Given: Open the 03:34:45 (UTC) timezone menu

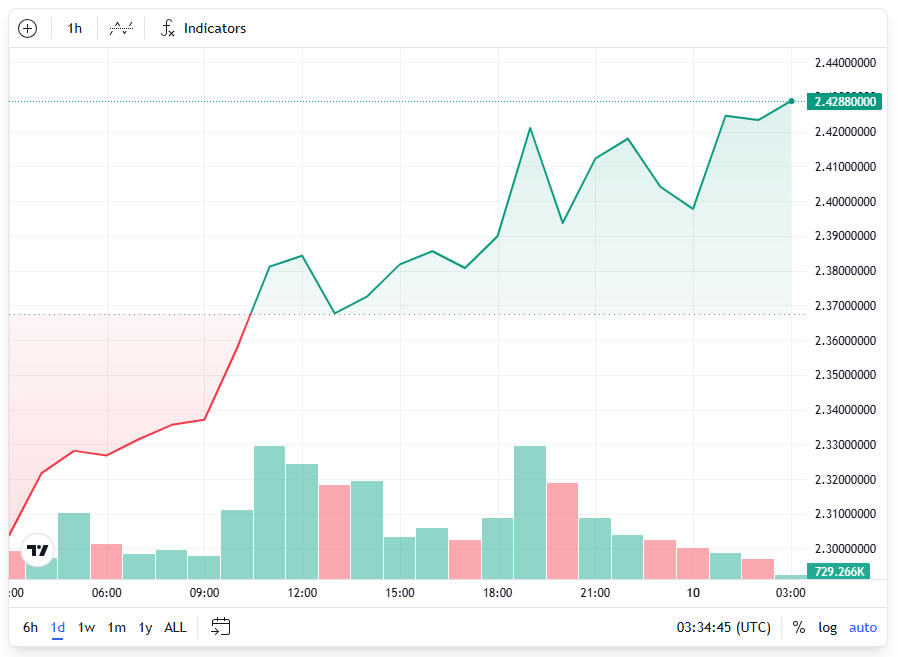Looking at the screenshot, I should (x=723, y=627).
